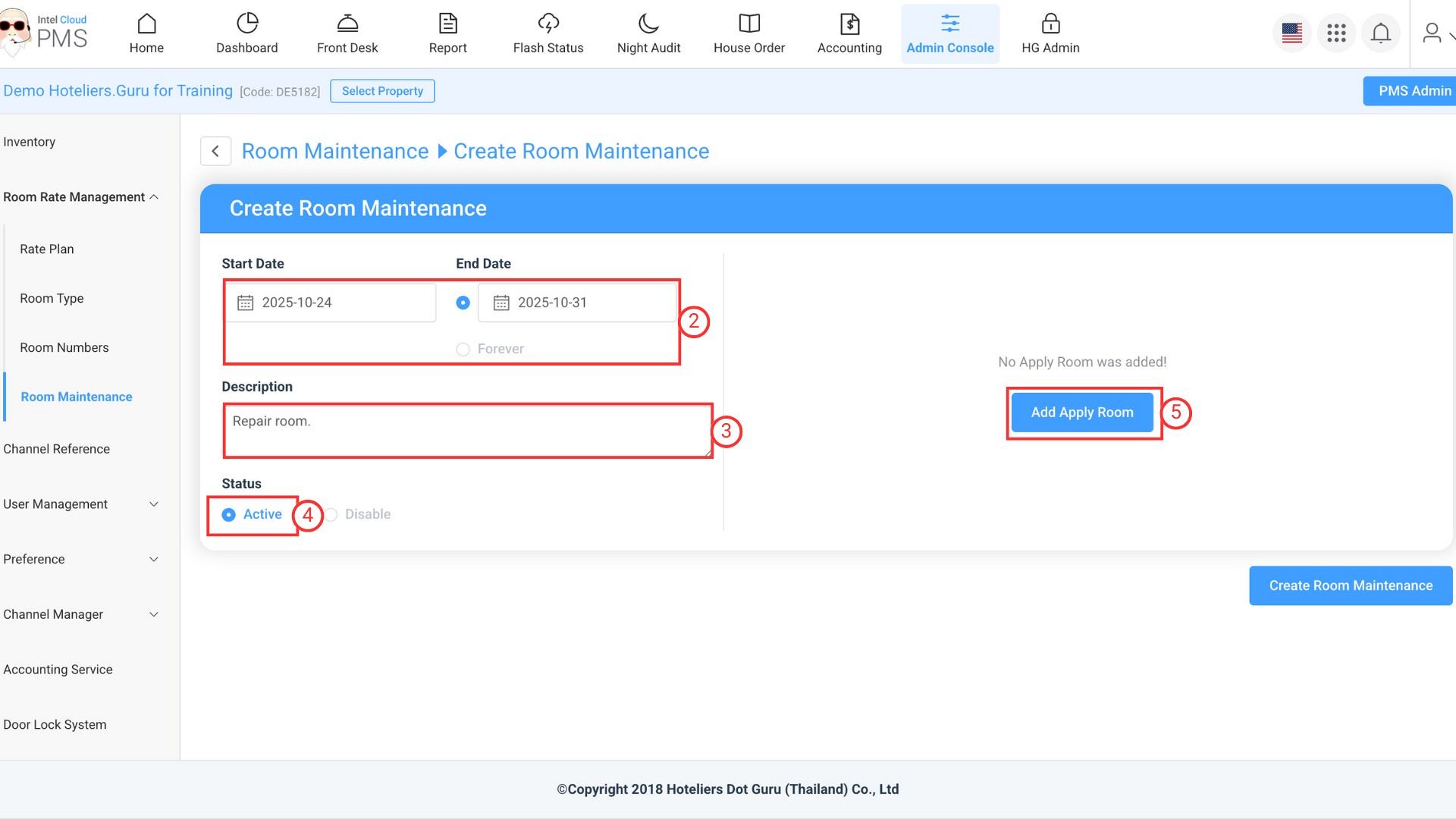Click the back arrow button
1456x819 pixels.
pyautogui.click(x=215, y=151)
